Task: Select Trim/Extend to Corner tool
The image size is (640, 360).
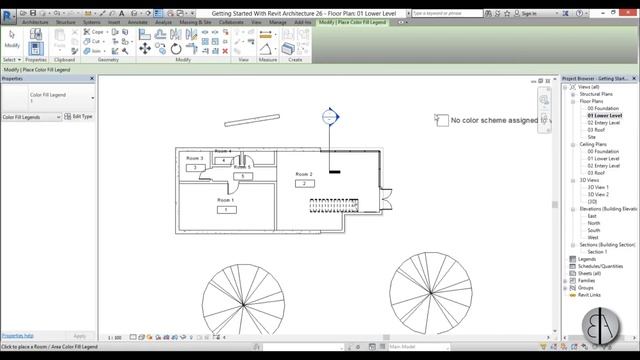Action: 191,49
